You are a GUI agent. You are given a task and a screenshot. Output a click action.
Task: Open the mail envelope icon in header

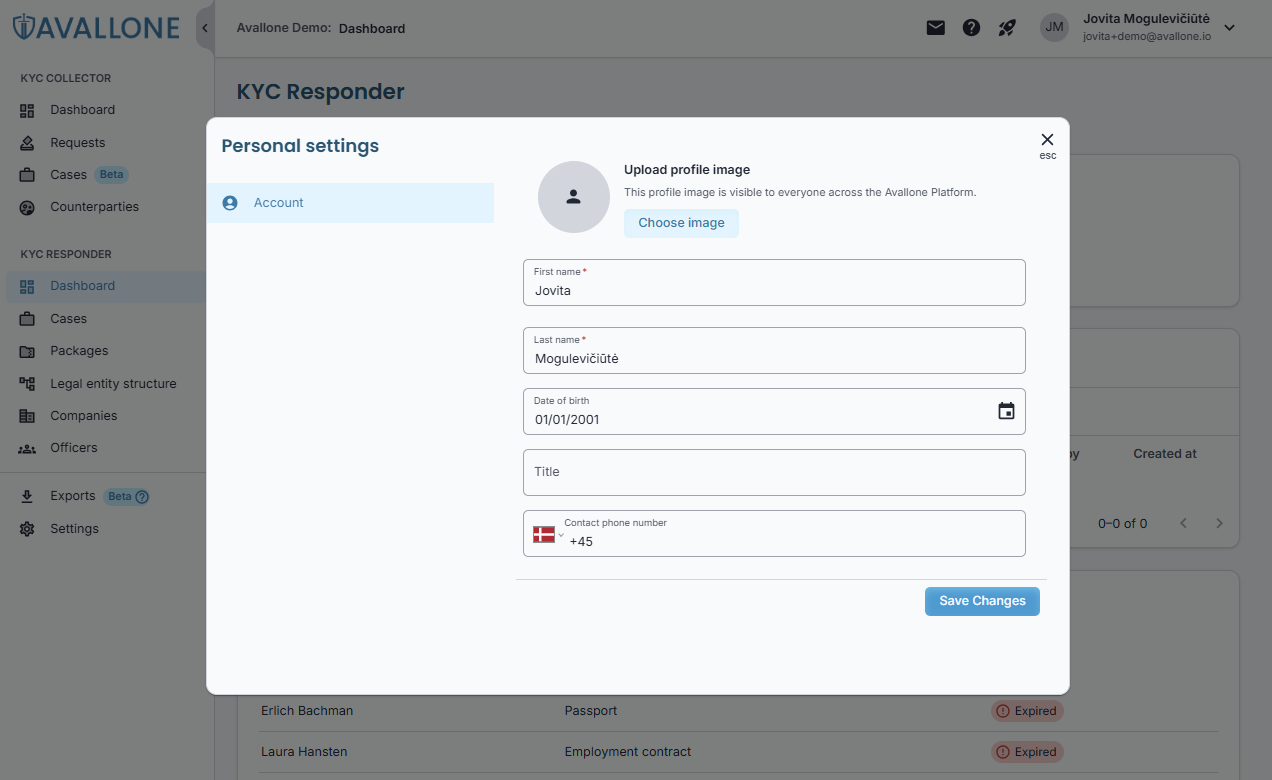pos(935,28)
